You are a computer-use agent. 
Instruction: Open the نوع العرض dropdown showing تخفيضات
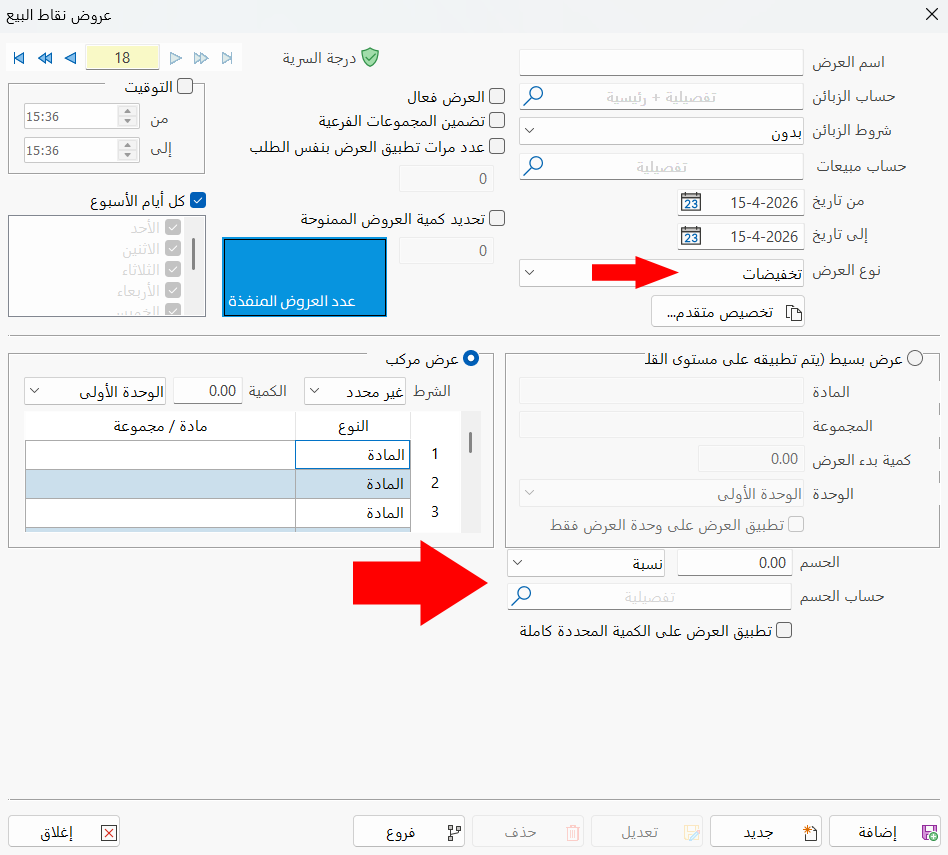(x=661, y=273)
